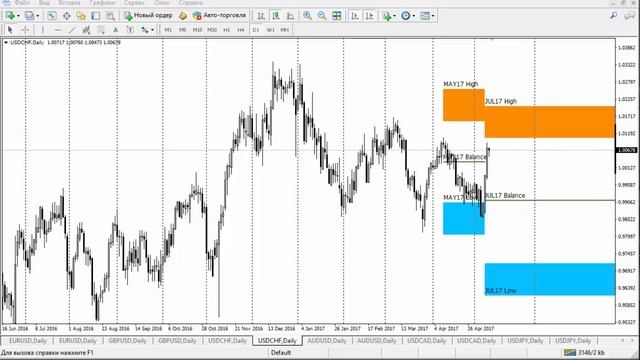Switch timeframe to M30
The image size is (640, 360).
click(212, 30)
